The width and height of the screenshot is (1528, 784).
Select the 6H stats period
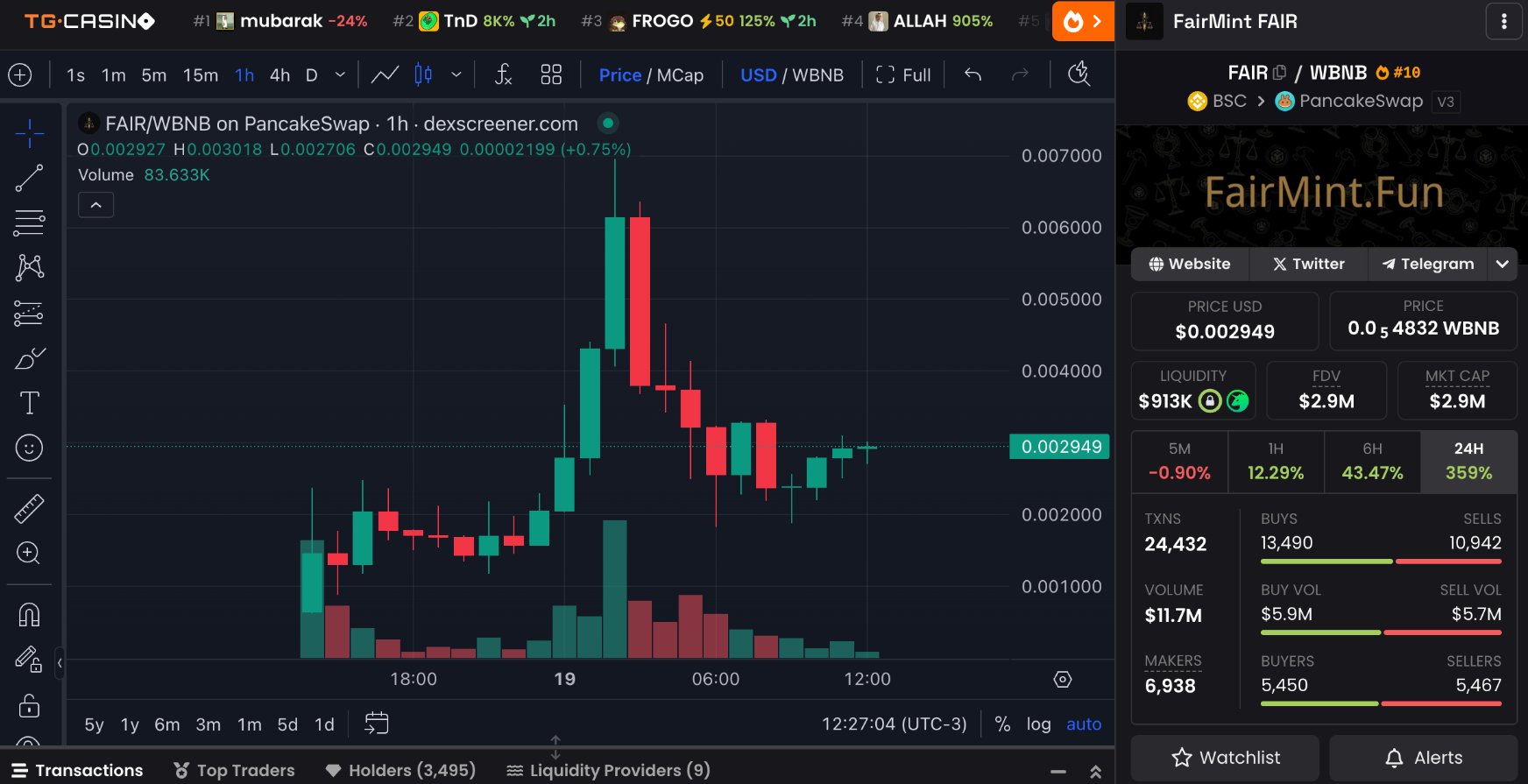coord(1372,462)
